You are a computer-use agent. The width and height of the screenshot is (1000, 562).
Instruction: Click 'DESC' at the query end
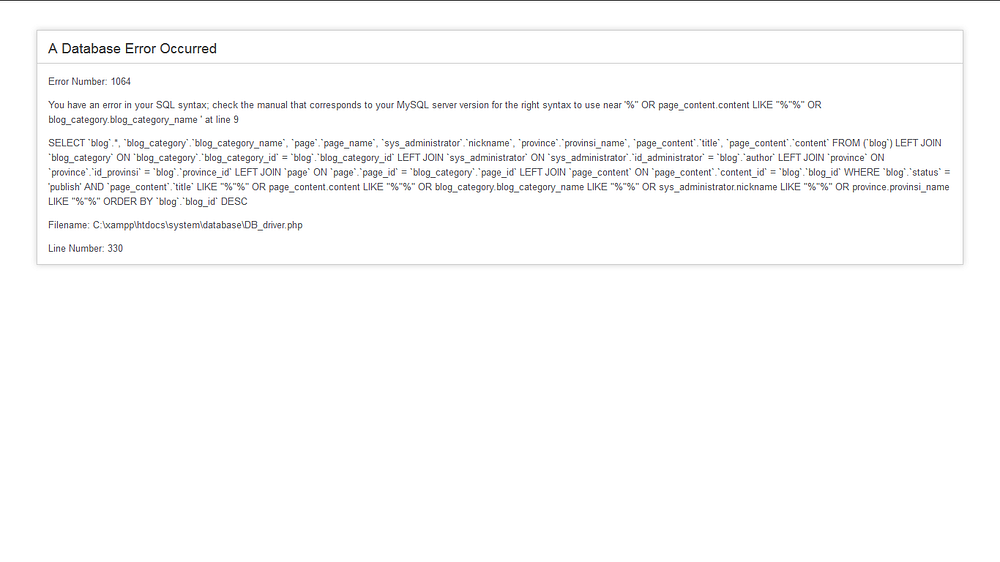(234, 202)
